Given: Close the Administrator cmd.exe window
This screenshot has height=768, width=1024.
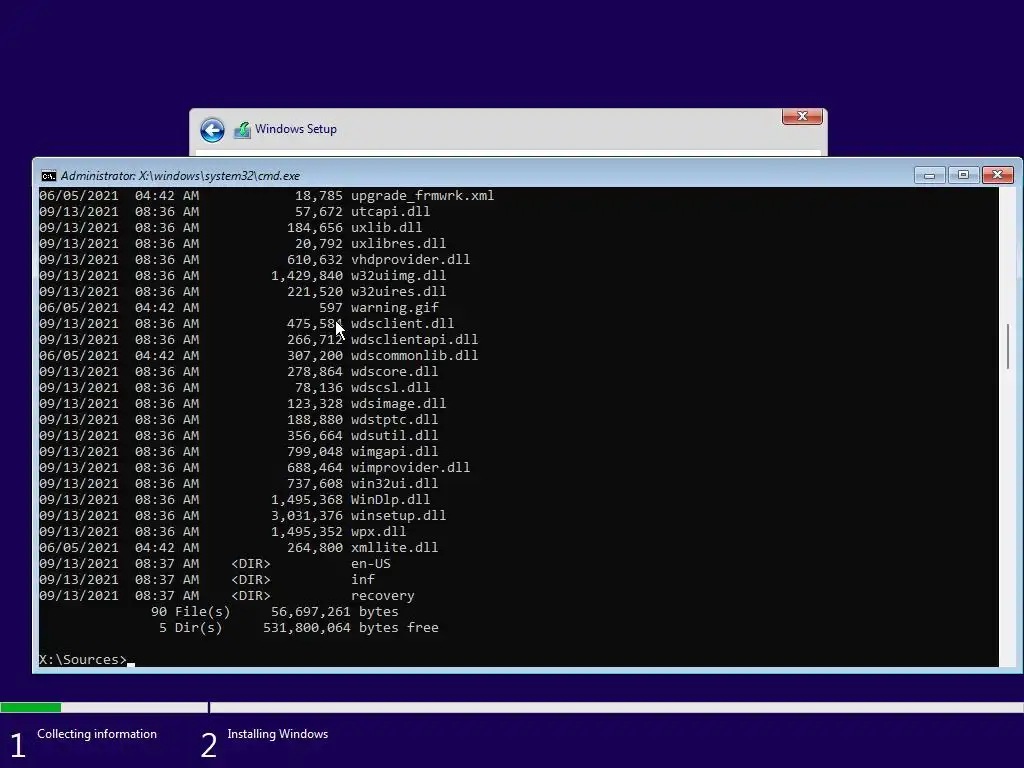Looking at the screenshot, I should 997,175.
